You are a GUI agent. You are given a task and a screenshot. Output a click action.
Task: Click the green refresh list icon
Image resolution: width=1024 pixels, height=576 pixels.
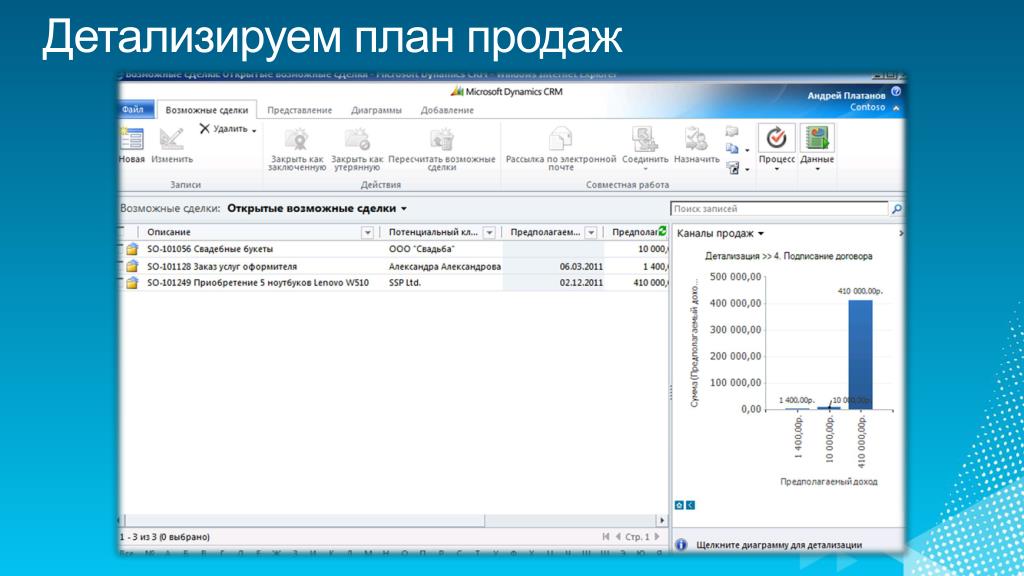pos(662,231)
